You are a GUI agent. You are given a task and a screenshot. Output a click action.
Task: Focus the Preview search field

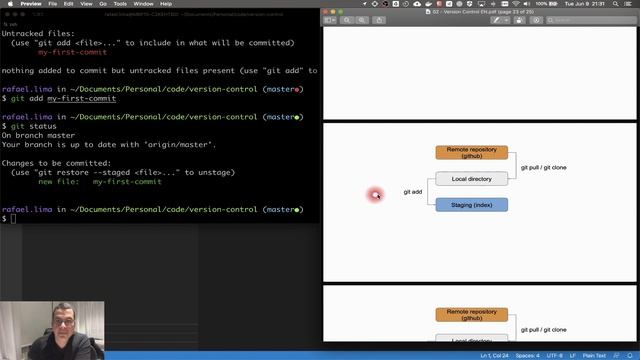591,20
